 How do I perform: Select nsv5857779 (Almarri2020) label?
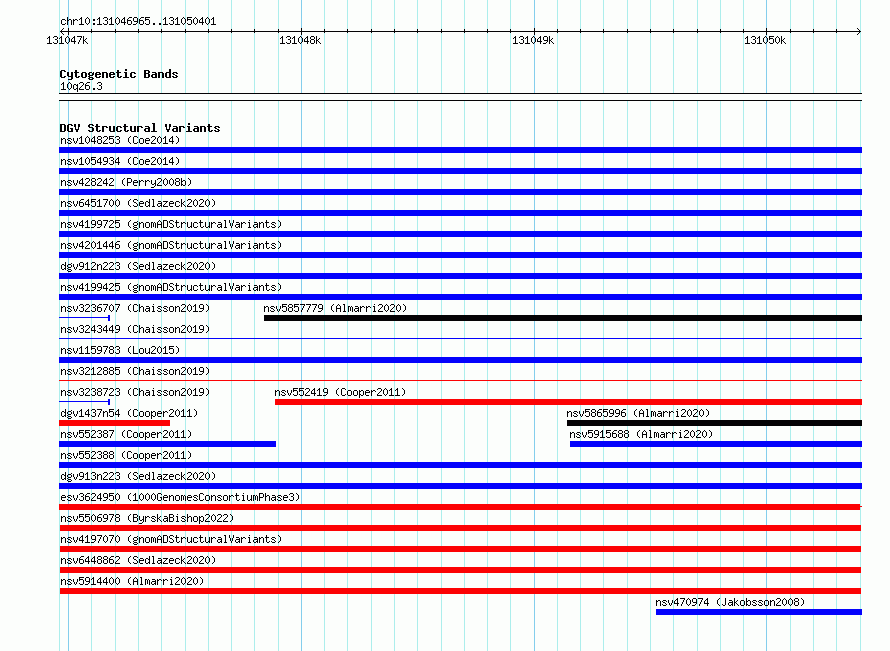pyautogui.click(x=335, y=308)
